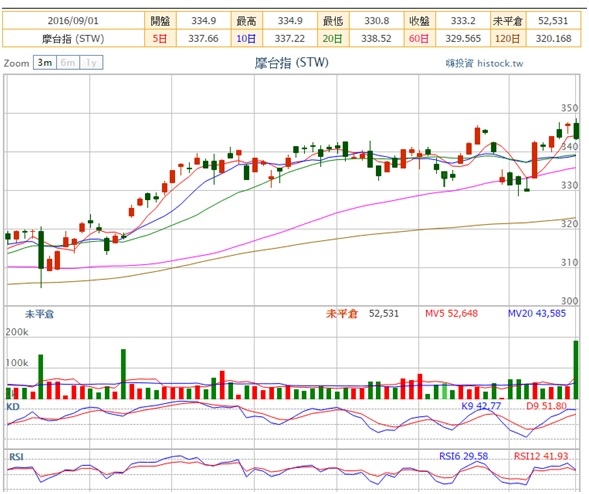Click the 320 price axis label
Viewport: 589px width, 494px height.
pos(569,224)
